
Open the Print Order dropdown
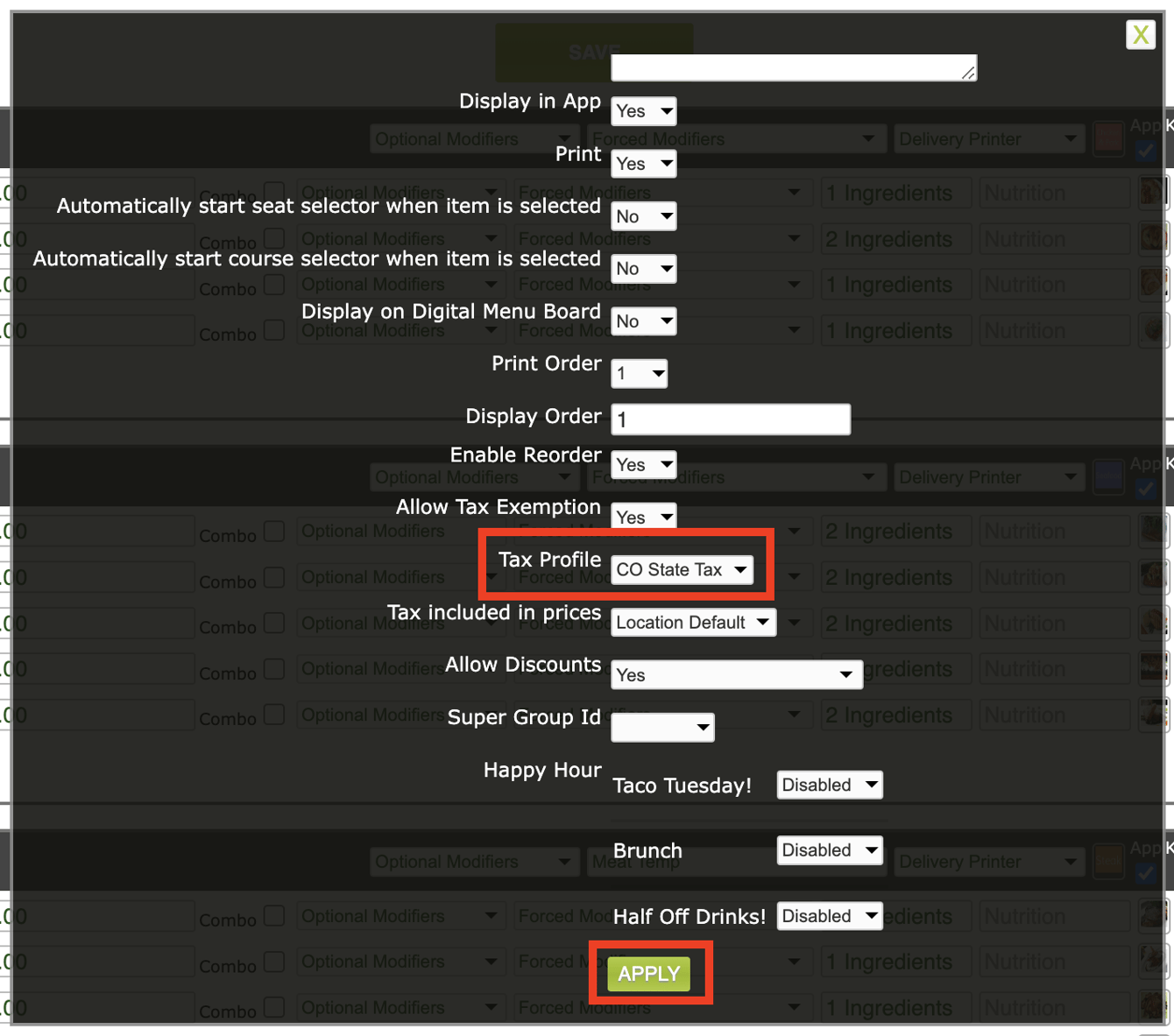(639, 373)
